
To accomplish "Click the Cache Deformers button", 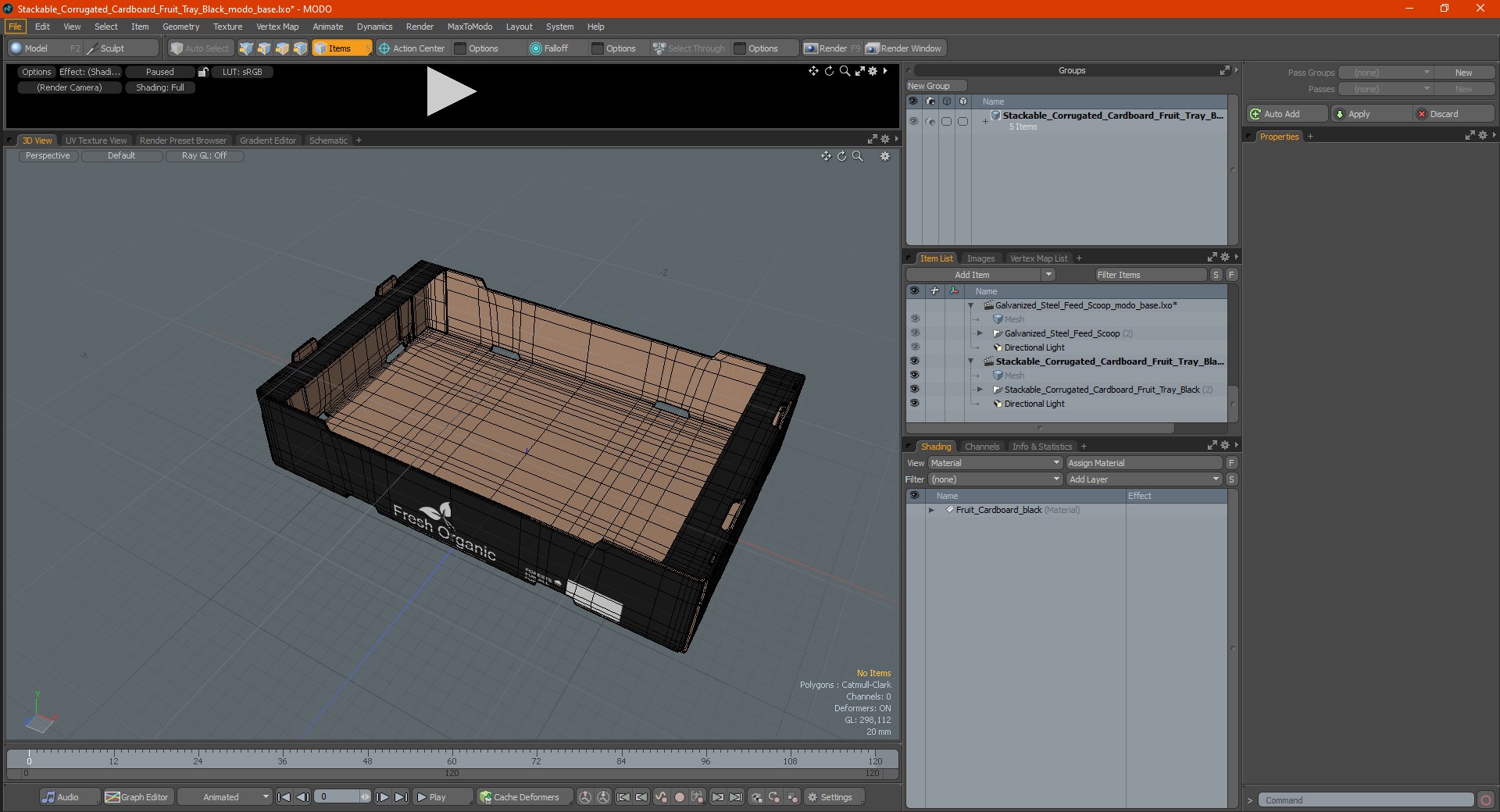I will click(x=520, y=797).
